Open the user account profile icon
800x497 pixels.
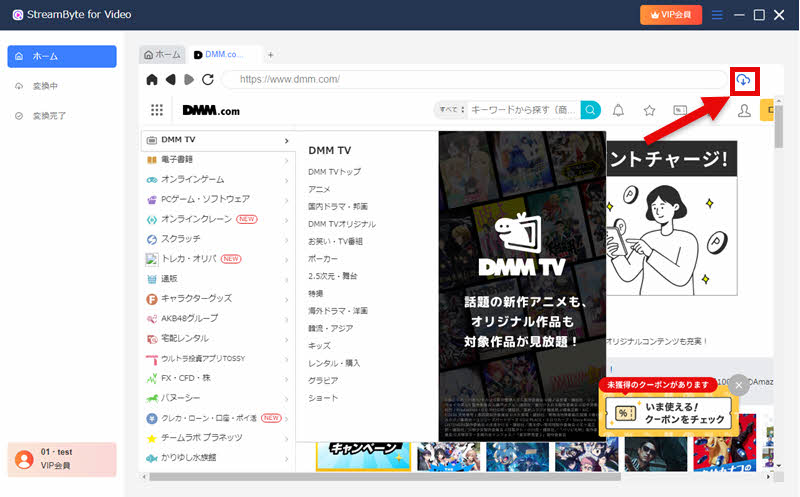(x=744, y=110)
